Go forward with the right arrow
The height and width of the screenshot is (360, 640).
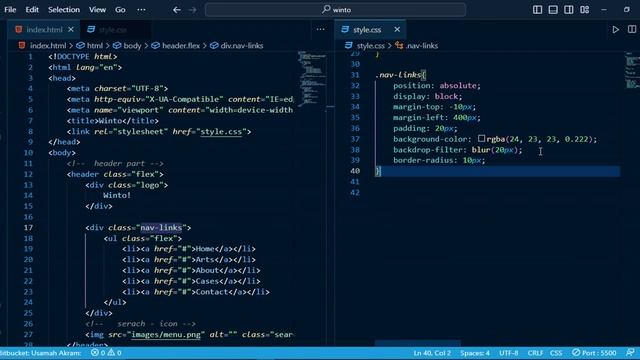point(193,9)
